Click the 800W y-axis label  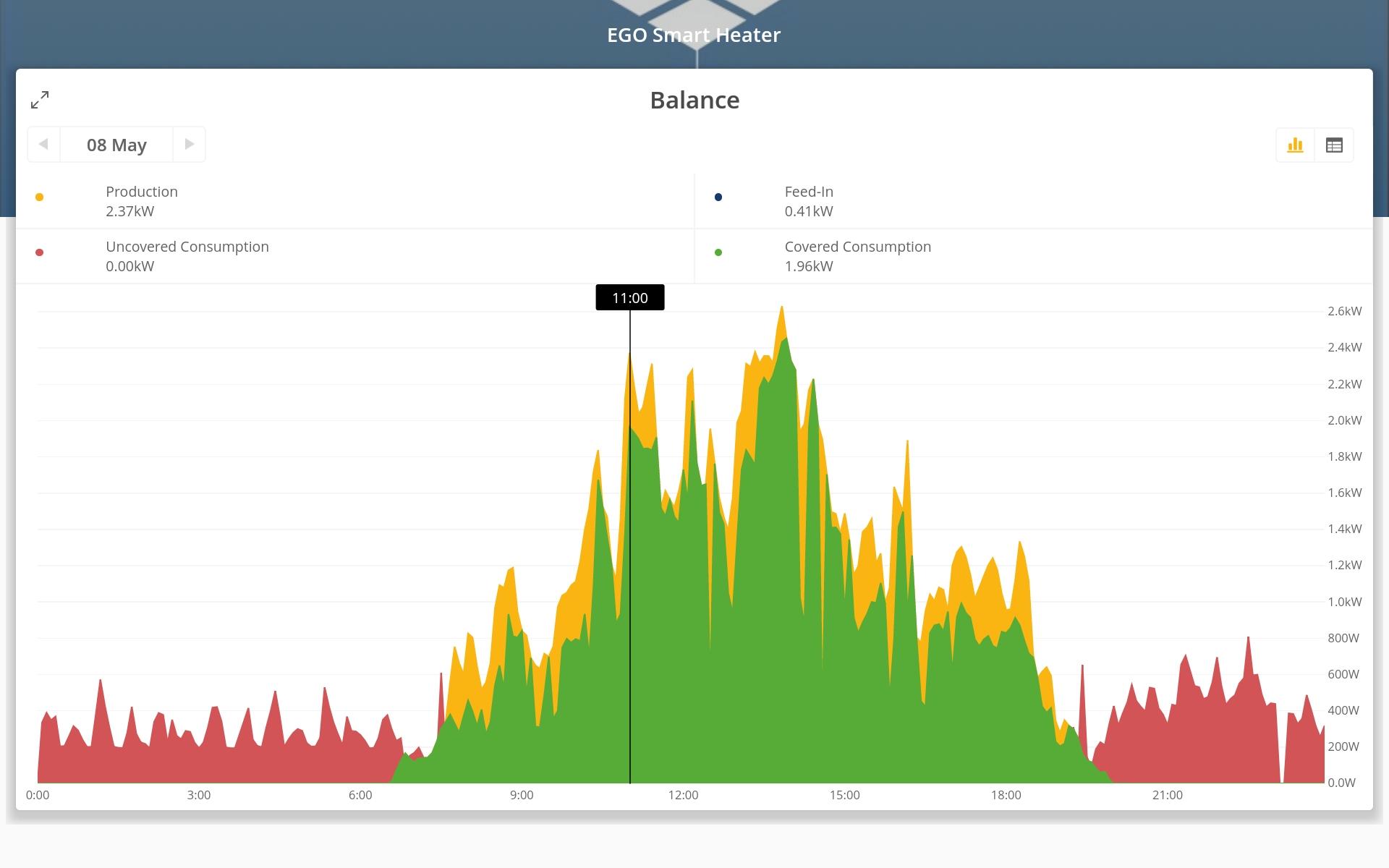pos(1343,638)
